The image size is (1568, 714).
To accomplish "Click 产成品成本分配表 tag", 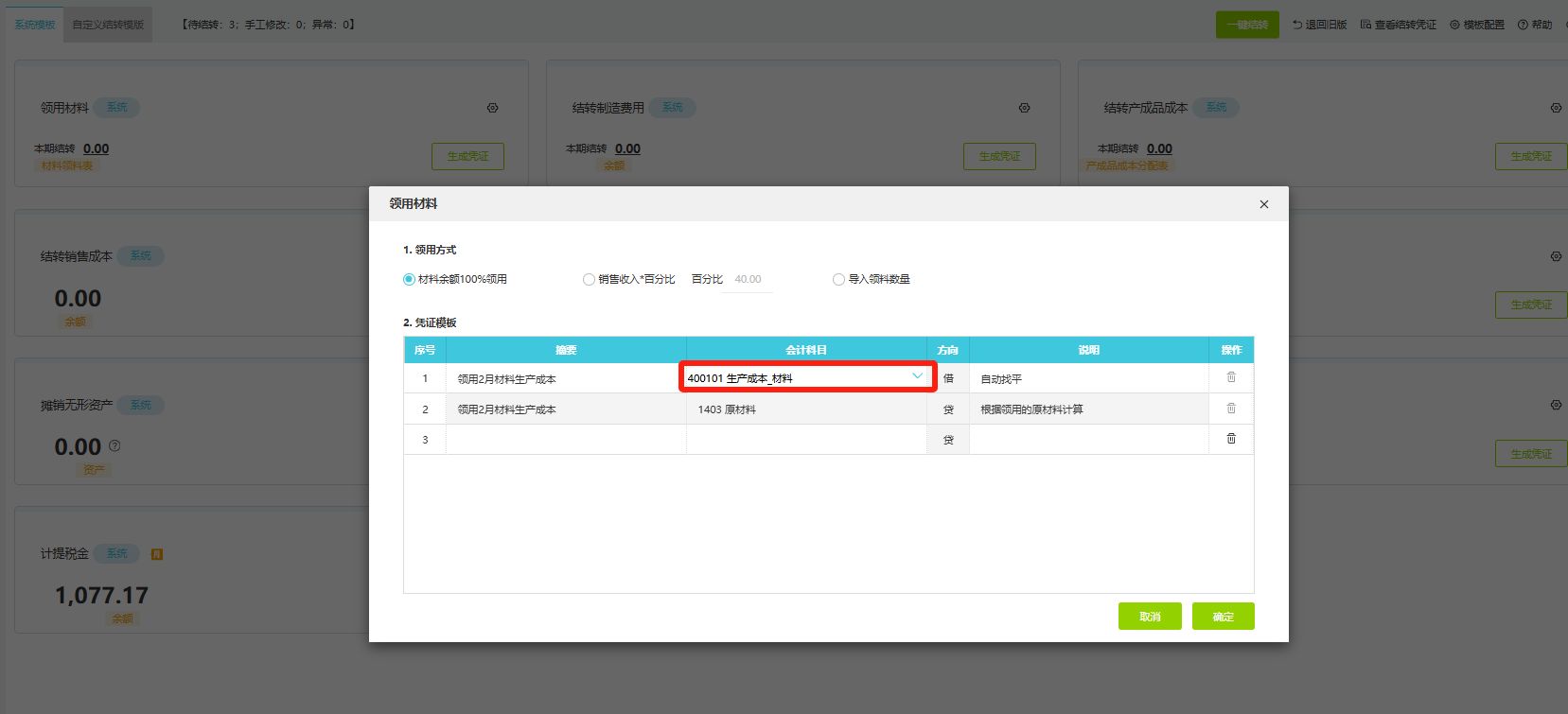I will pyautogui.click(x=1127, y=165).
